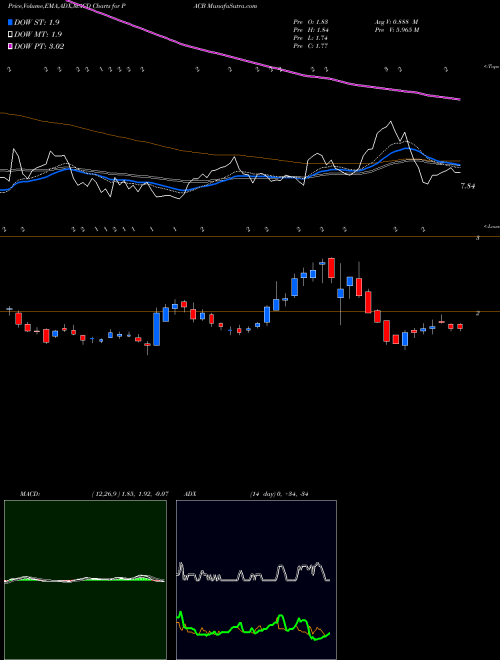Click the price level 3 axis label
The width and height of the screenshot is (500, 660).
[478, 238]
